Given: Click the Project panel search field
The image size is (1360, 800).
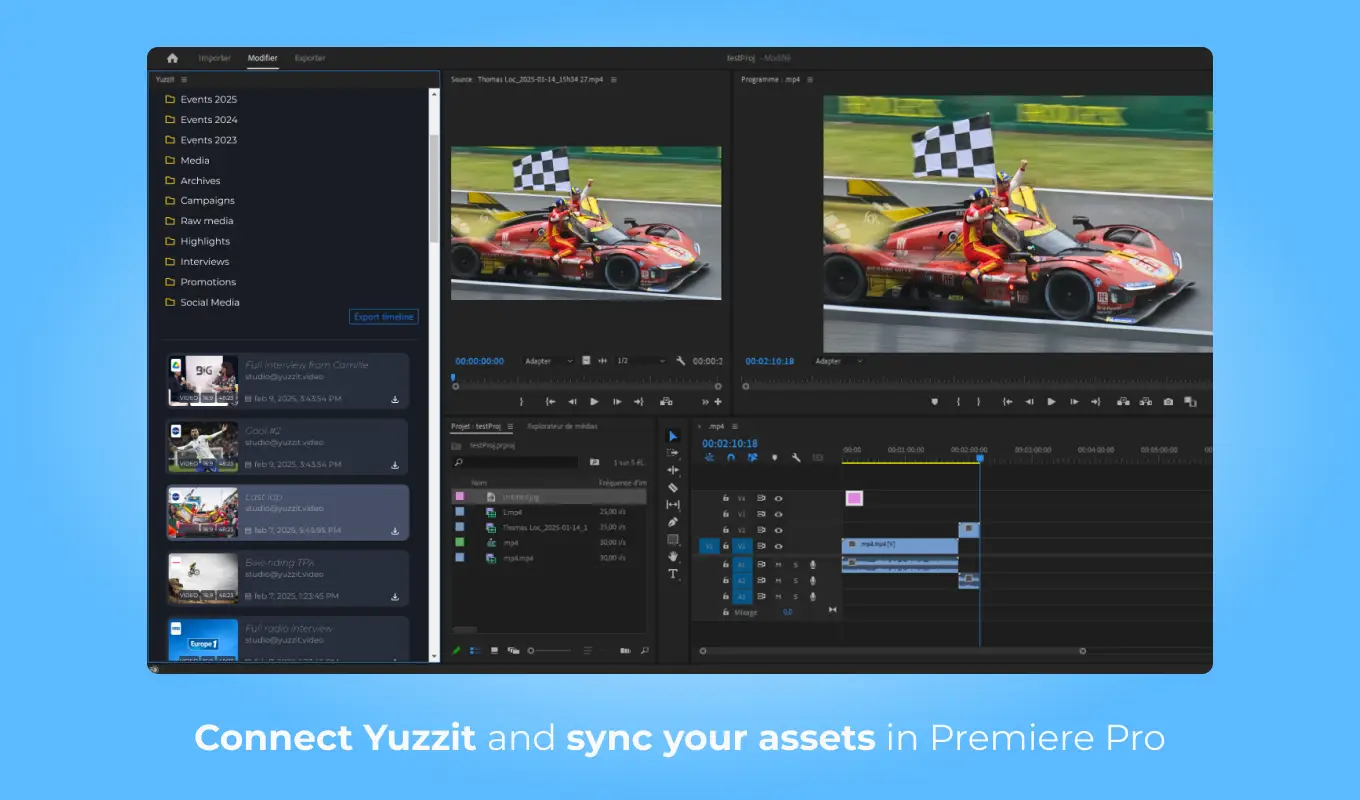Looking at the screenshot, I should pos(515,462).
